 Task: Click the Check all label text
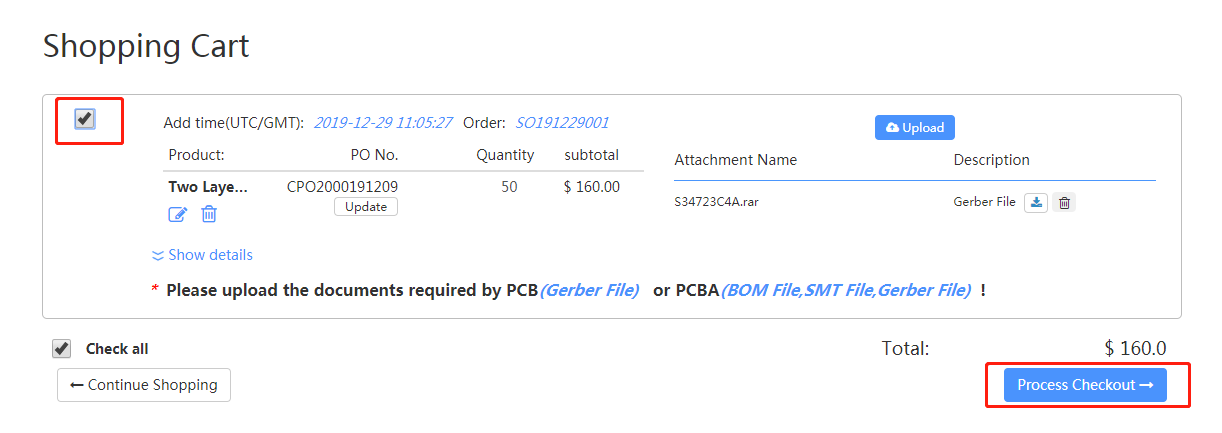click(117, 349)
